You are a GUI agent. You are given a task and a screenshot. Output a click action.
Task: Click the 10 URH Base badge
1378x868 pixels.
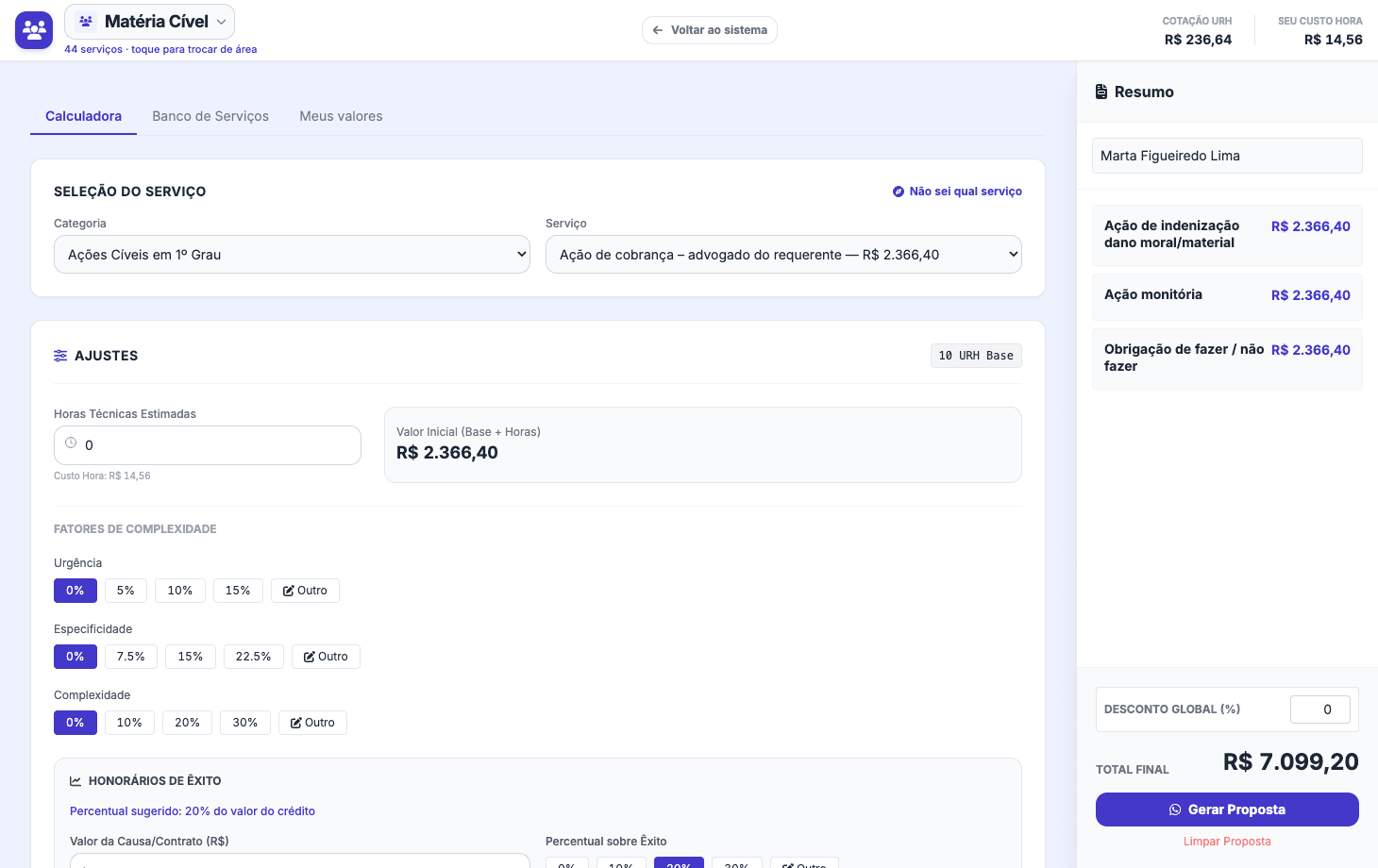976,356
